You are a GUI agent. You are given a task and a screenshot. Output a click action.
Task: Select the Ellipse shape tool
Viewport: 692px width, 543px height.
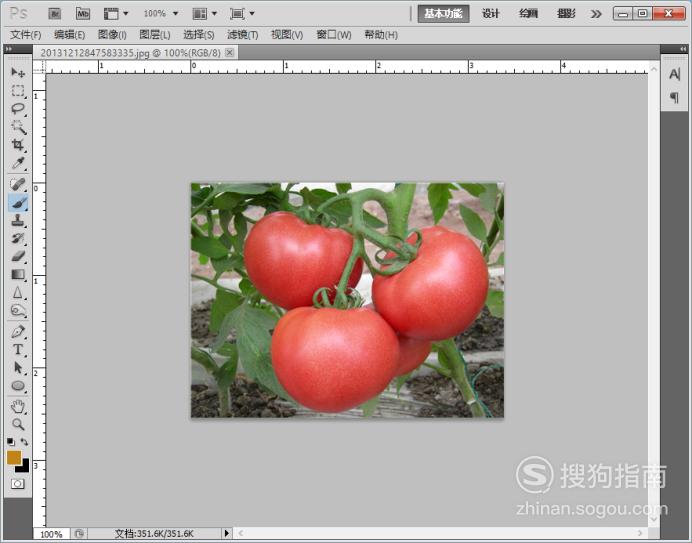pyautogui.click(x=18, y=386)
